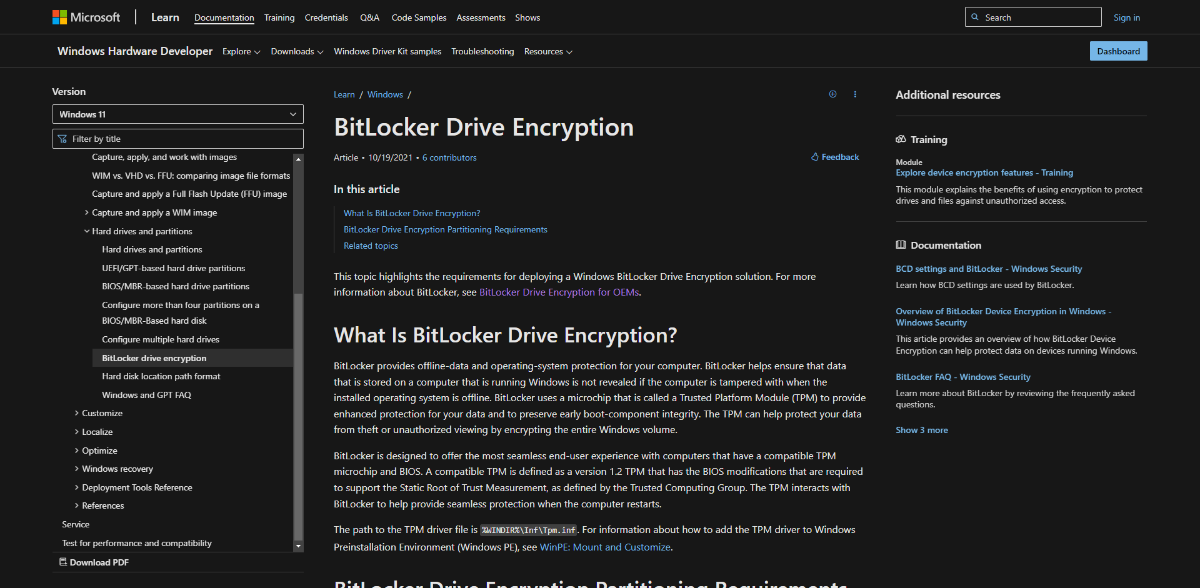Expand Capture and apply a WIM image
The image size is (1200, 588).
click(87, 213)
